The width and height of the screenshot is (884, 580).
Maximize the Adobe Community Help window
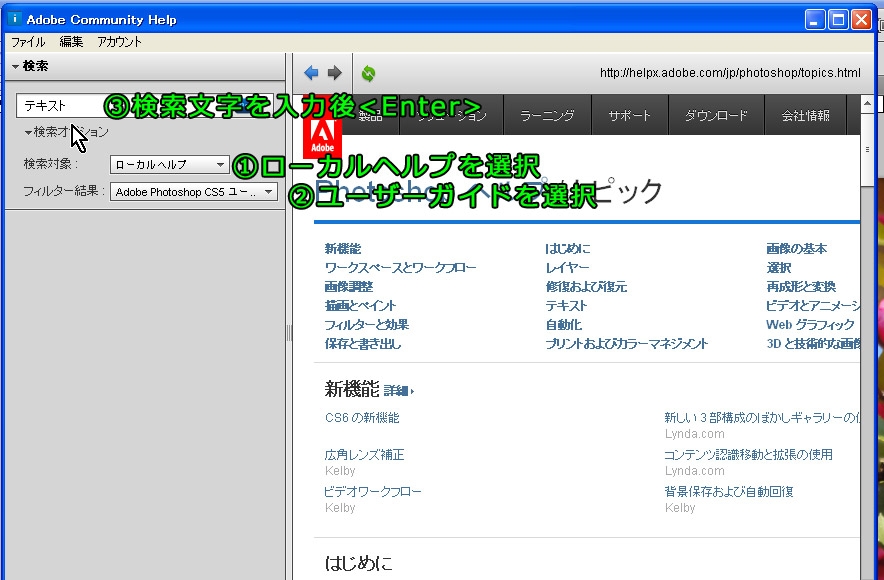point(838,20)
